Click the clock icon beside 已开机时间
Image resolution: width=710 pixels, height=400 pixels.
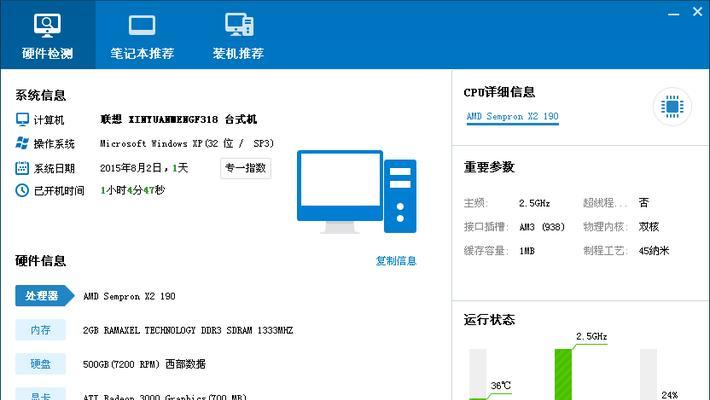click(22, 190)
